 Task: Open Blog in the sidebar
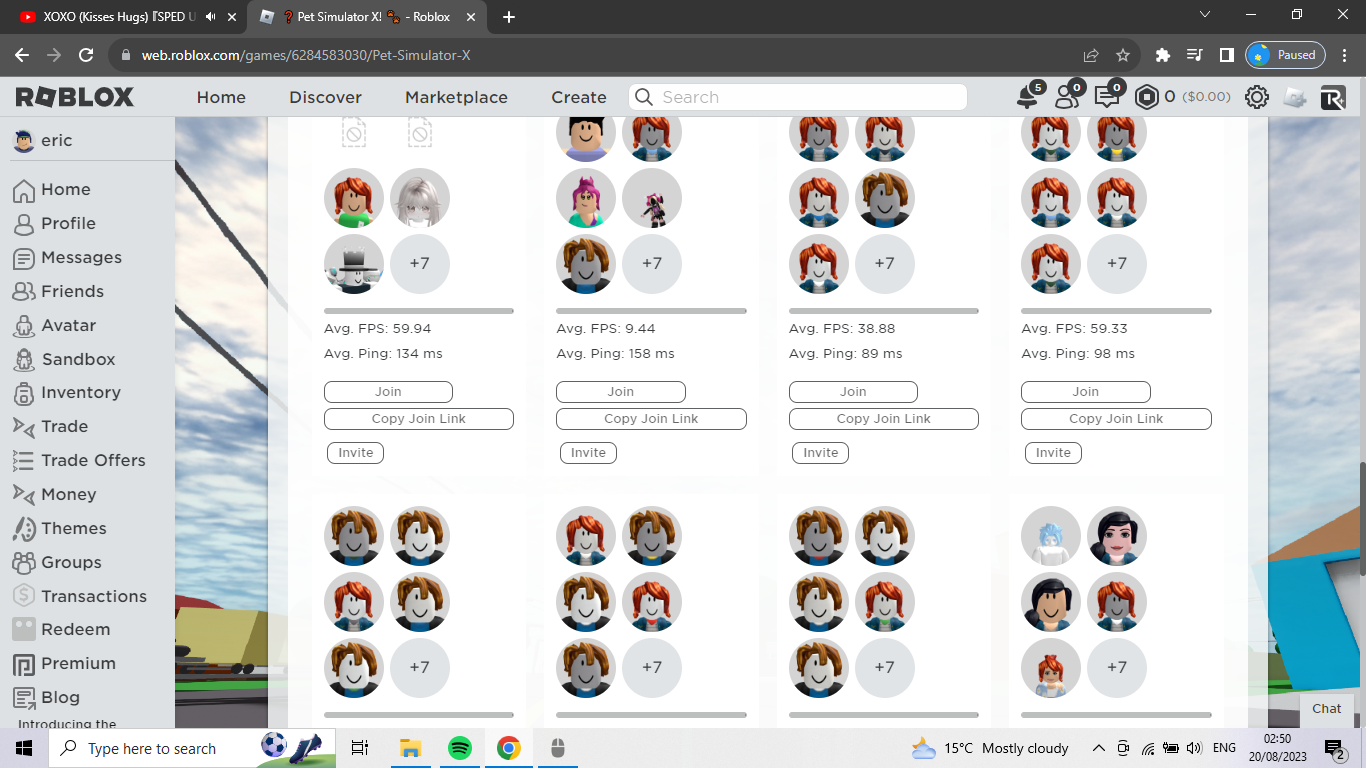[x=60, y=697]
